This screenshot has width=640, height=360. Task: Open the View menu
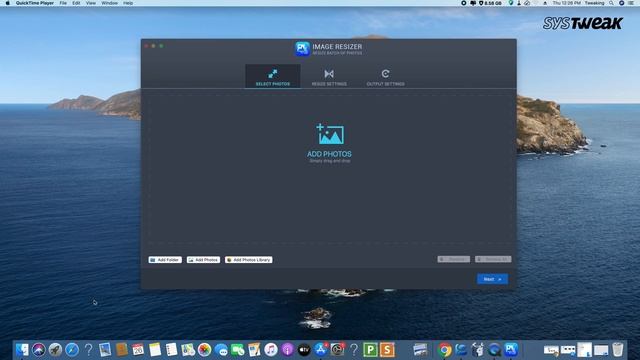tap(91, 3)
